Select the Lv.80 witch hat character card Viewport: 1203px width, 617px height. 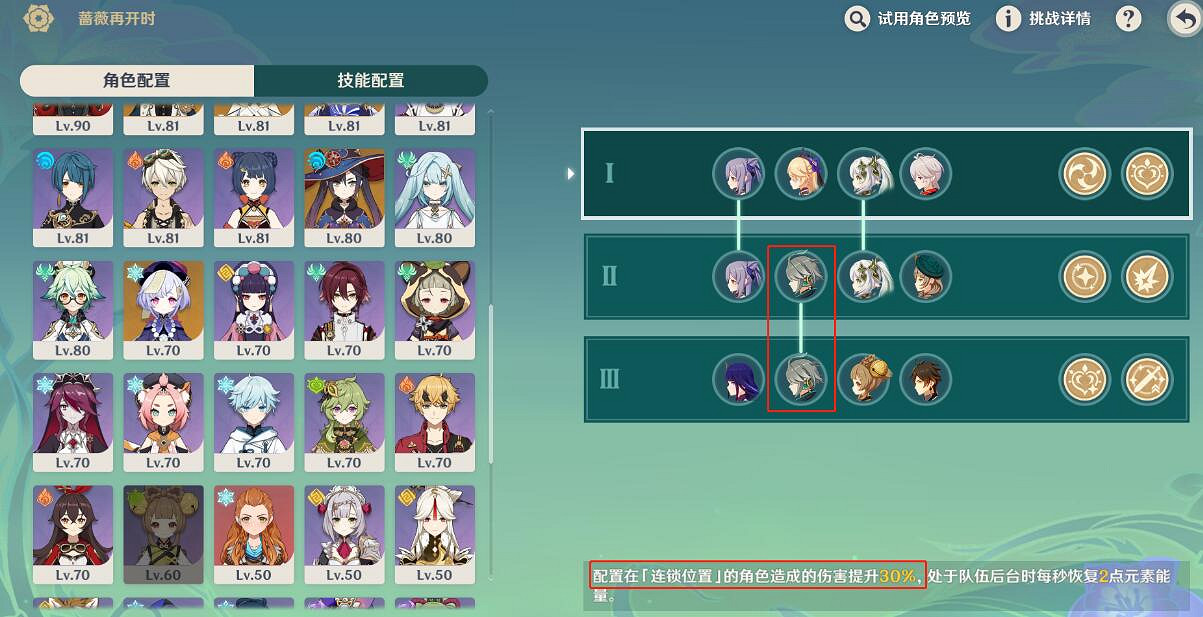(x=344, y=197)
